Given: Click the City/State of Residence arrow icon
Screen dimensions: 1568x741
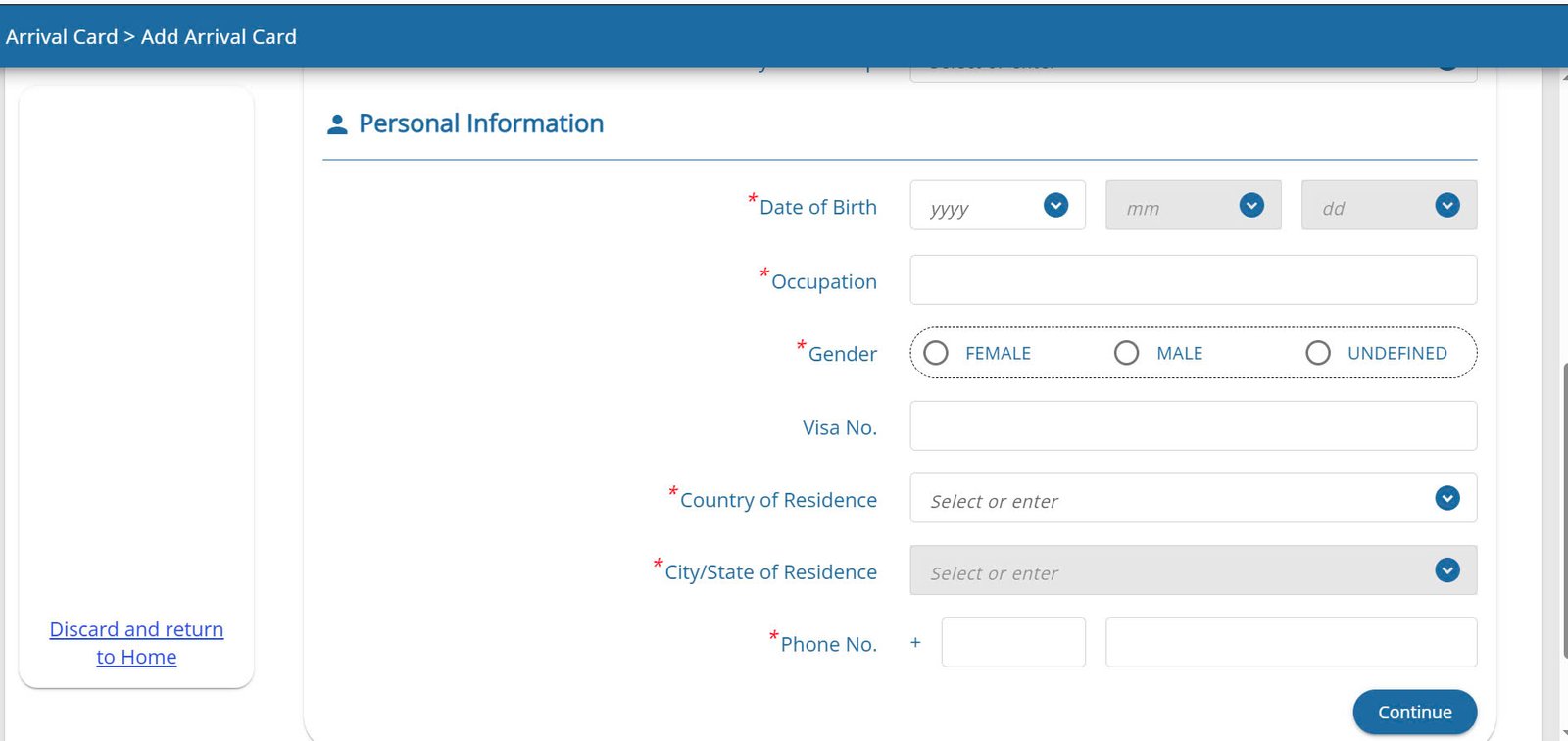Looking at the screenshot, I should pyautogui.click(x=1447, y=570).
